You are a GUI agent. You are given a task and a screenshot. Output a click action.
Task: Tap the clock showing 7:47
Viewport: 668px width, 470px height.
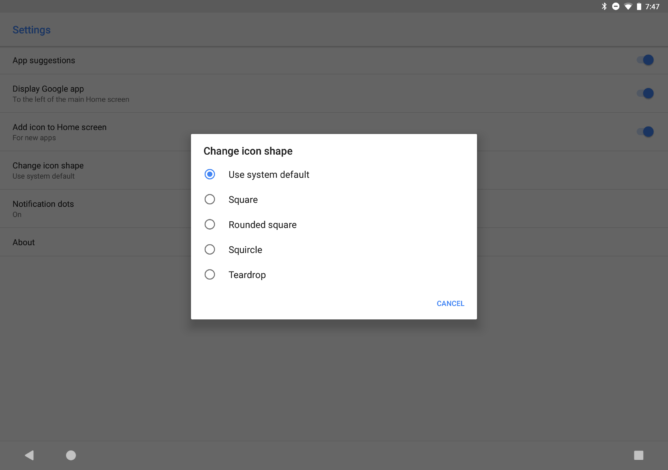652,6
